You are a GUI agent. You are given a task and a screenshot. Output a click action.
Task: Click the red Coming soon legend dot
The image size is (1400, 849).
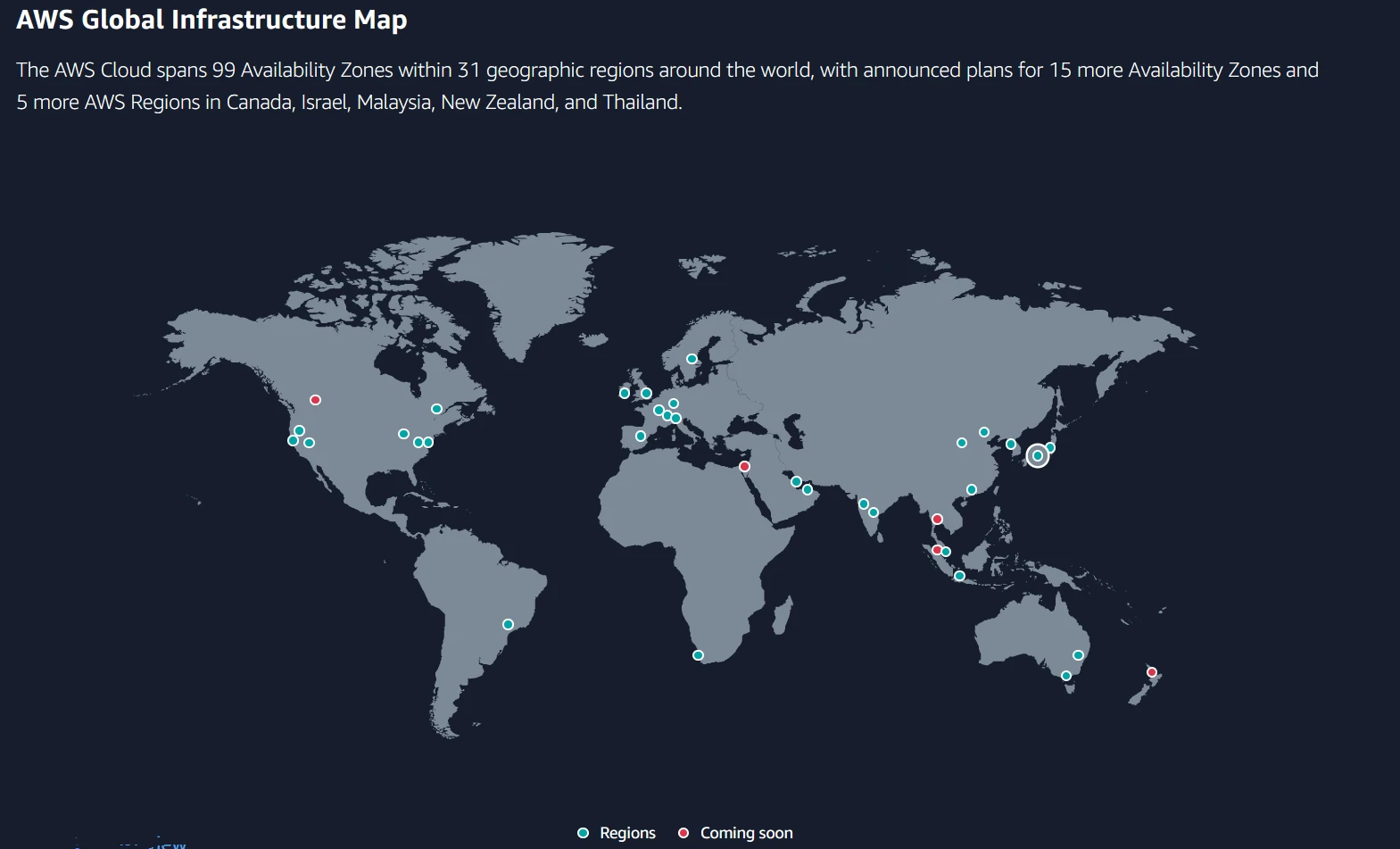point(684,833)
